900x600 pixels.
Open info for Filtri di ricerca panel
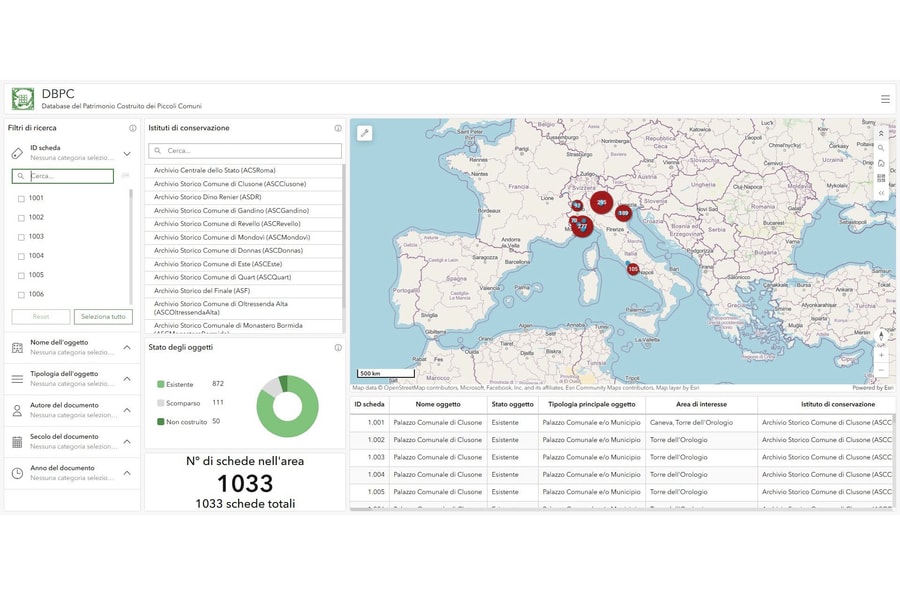click(133, 128)
